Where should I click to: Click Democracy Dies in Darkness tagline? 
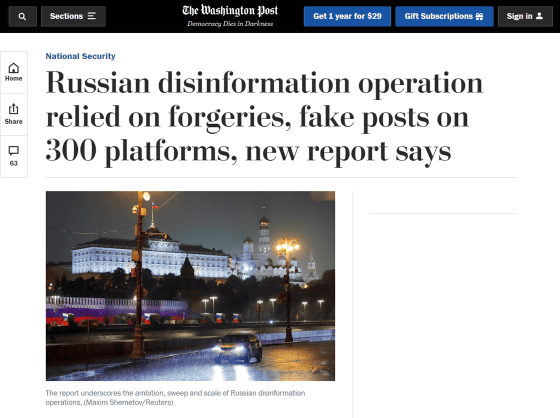pos(230,24)
